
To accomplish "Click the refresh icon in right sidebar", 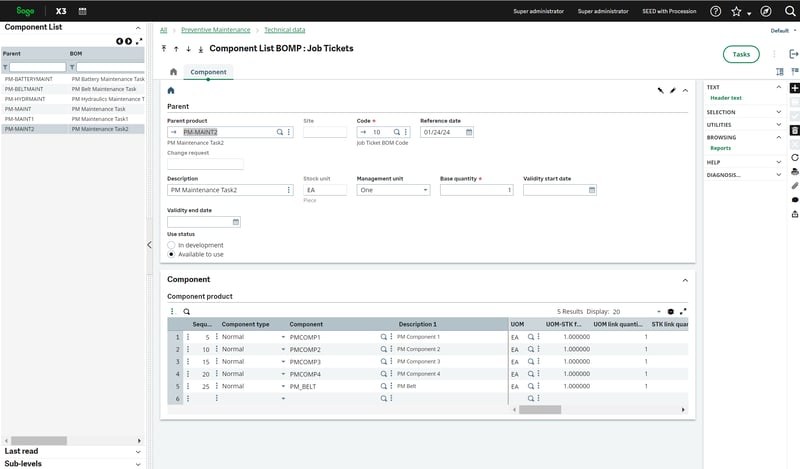I will click(794, 158).
